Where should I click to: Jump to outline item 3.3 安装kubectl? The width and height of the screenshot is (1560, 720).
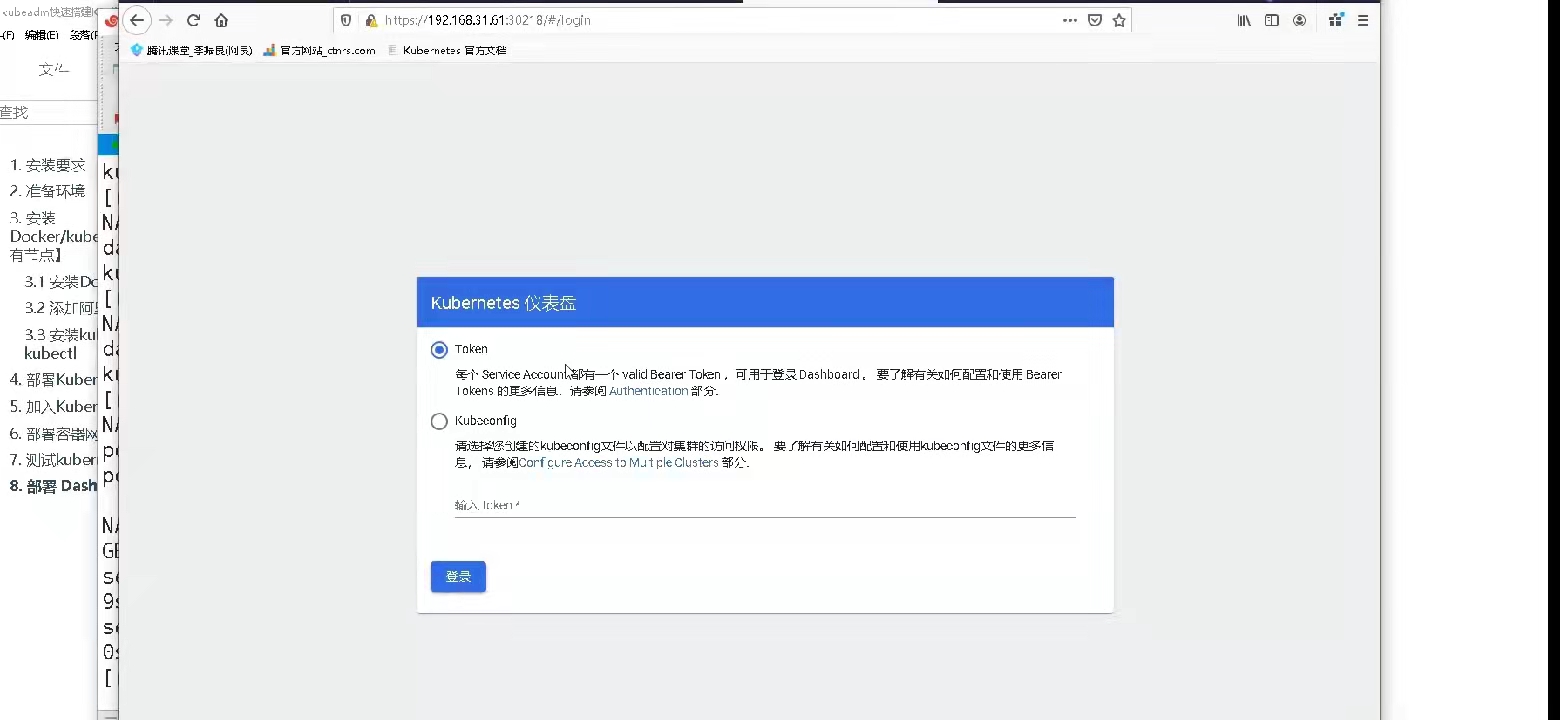[x=61, y=344]
